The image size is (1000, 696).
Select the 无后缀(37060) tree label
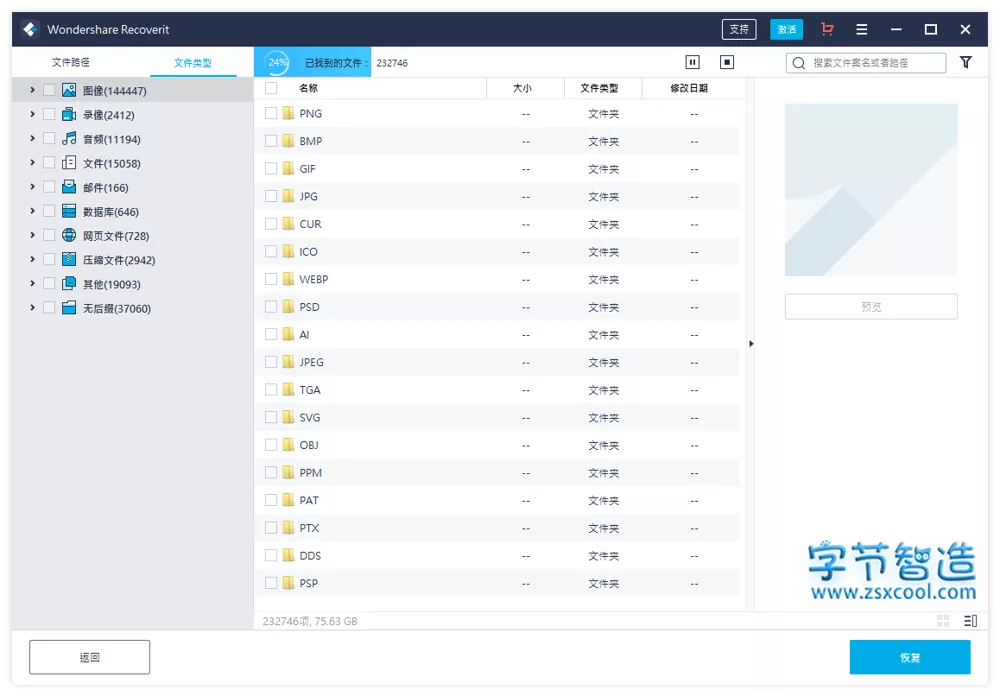(x=117, y=308)
